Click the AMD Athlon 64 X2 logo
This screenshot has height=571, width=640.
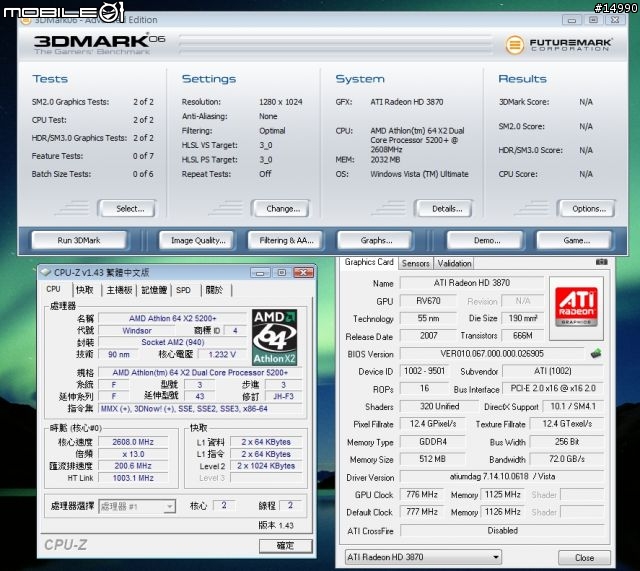[275, 337]
